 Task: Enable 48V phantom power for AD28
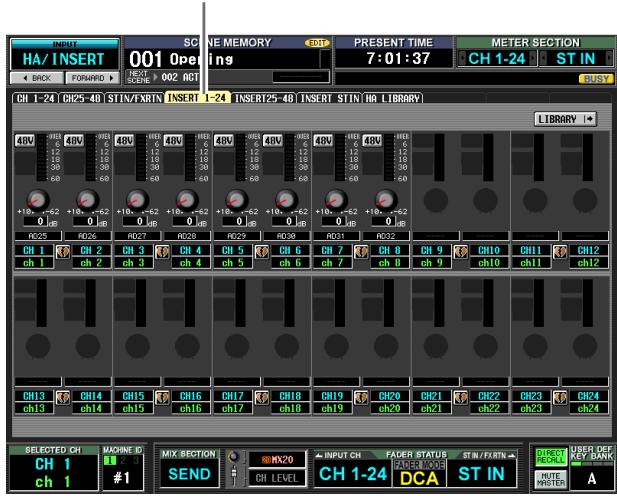click(174, 141)
